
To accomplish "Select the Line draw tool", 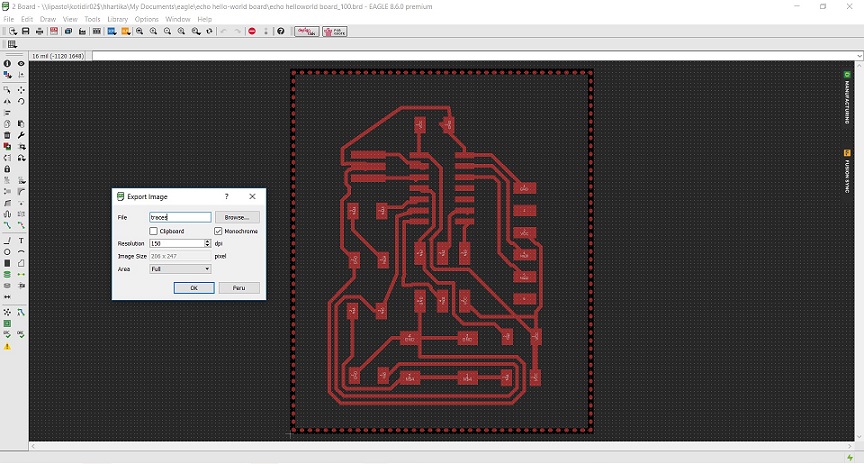I will tap(7, 241).
